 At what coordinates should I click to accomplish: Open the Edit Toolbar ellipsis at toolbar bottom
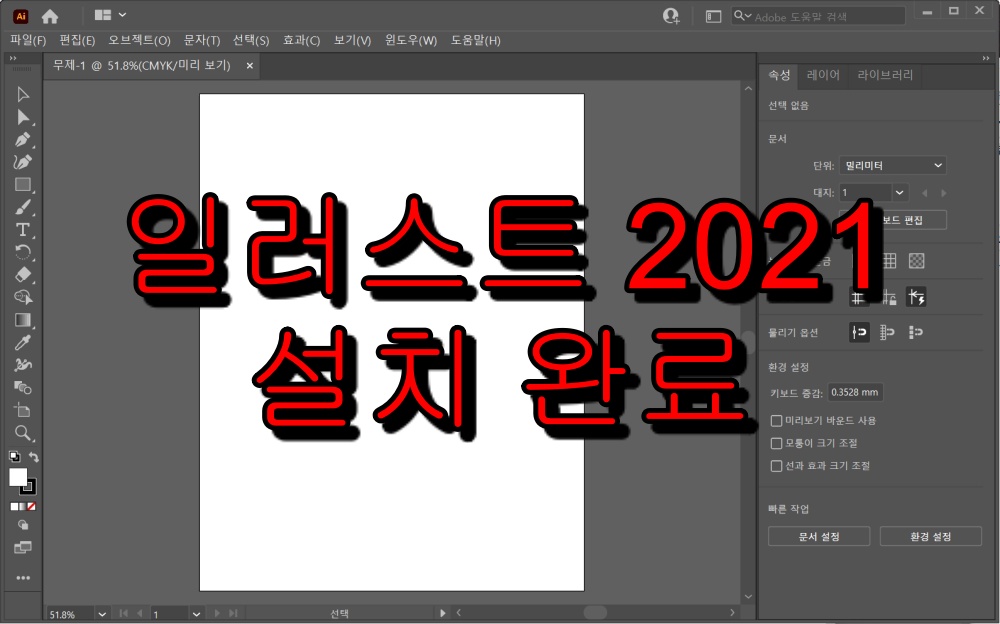pos(22,578)
